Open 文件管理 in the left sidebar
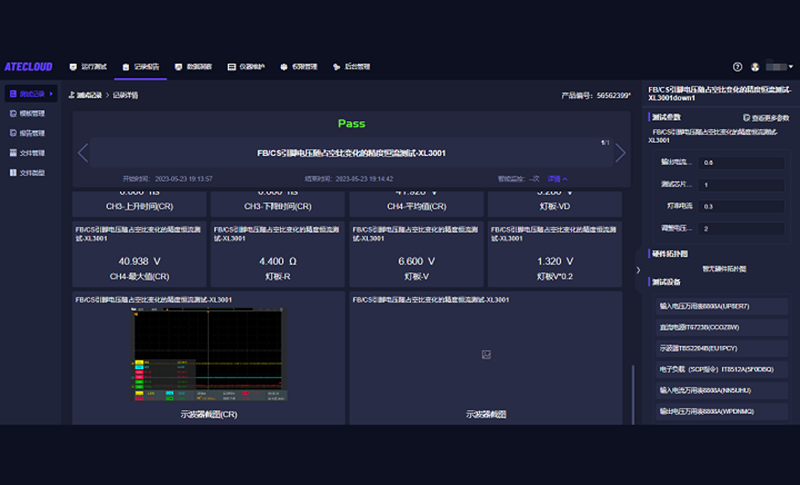 [32, 153]
